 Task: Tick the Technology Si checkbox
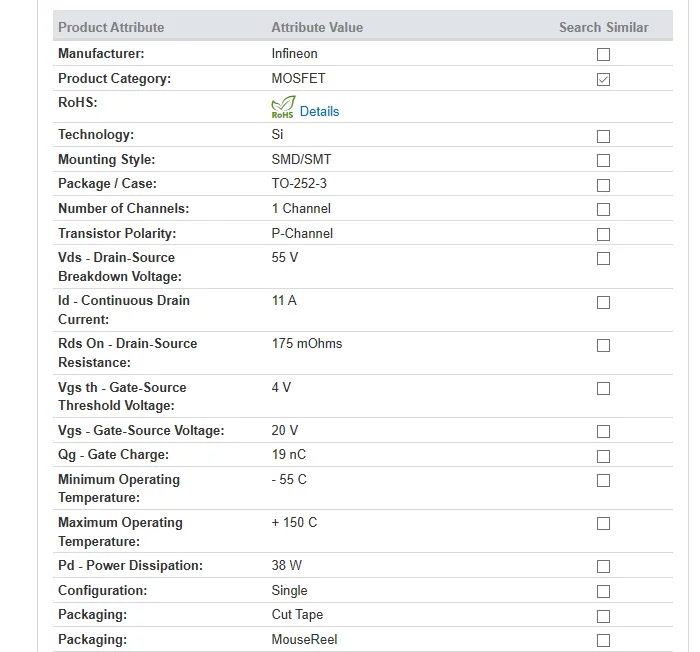click(x=603, y=136)
